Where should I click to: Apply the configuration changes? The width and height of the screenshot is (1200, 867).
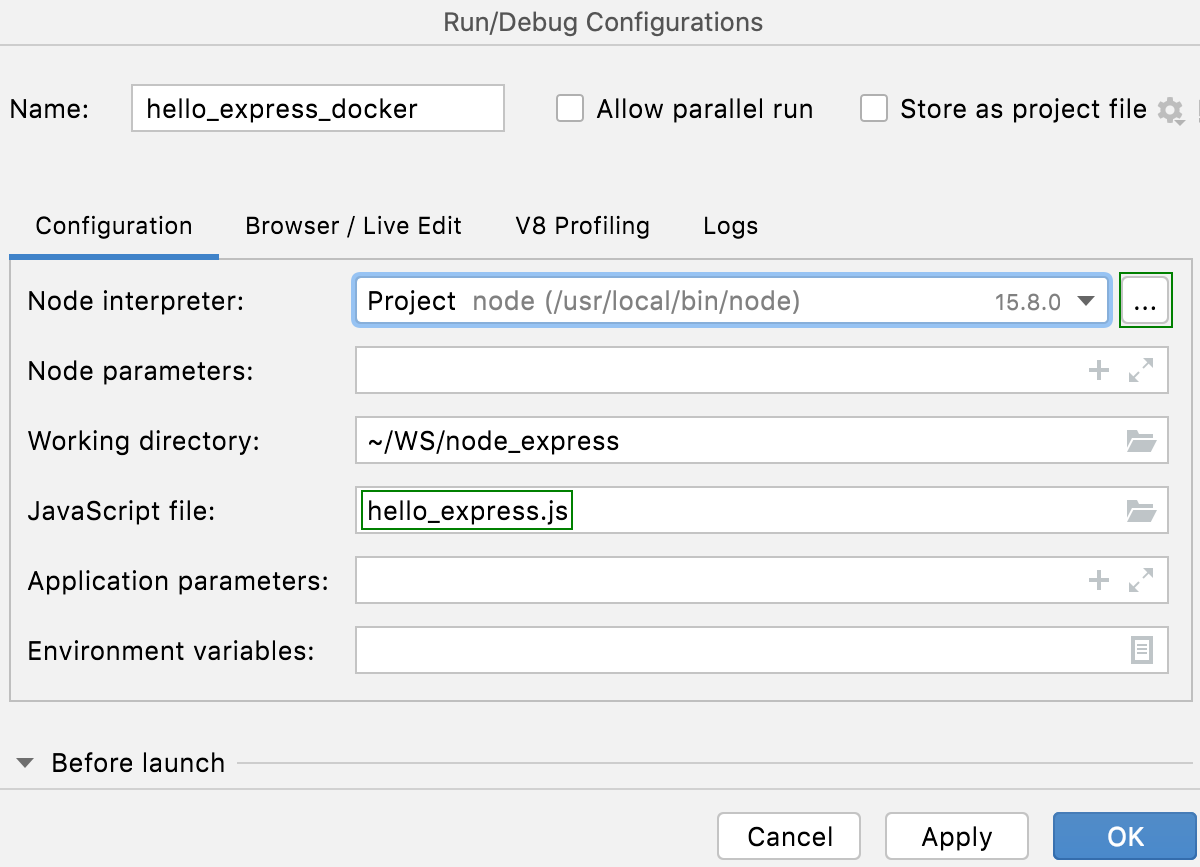pyautogui.click(x=956, y=836)
